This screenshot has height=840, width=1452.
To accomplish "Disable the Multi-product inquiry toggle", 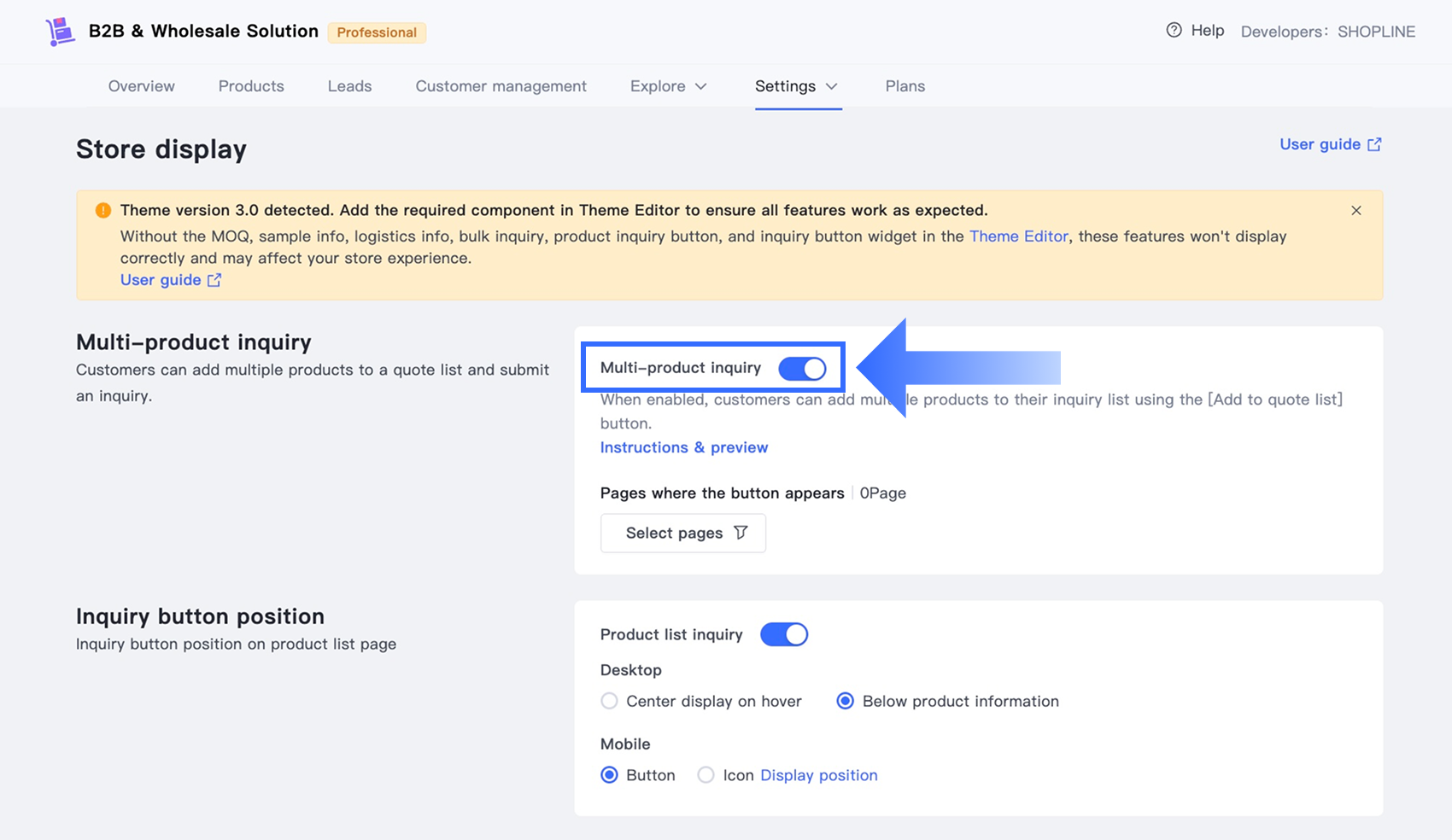I will [x=802, y=369].
